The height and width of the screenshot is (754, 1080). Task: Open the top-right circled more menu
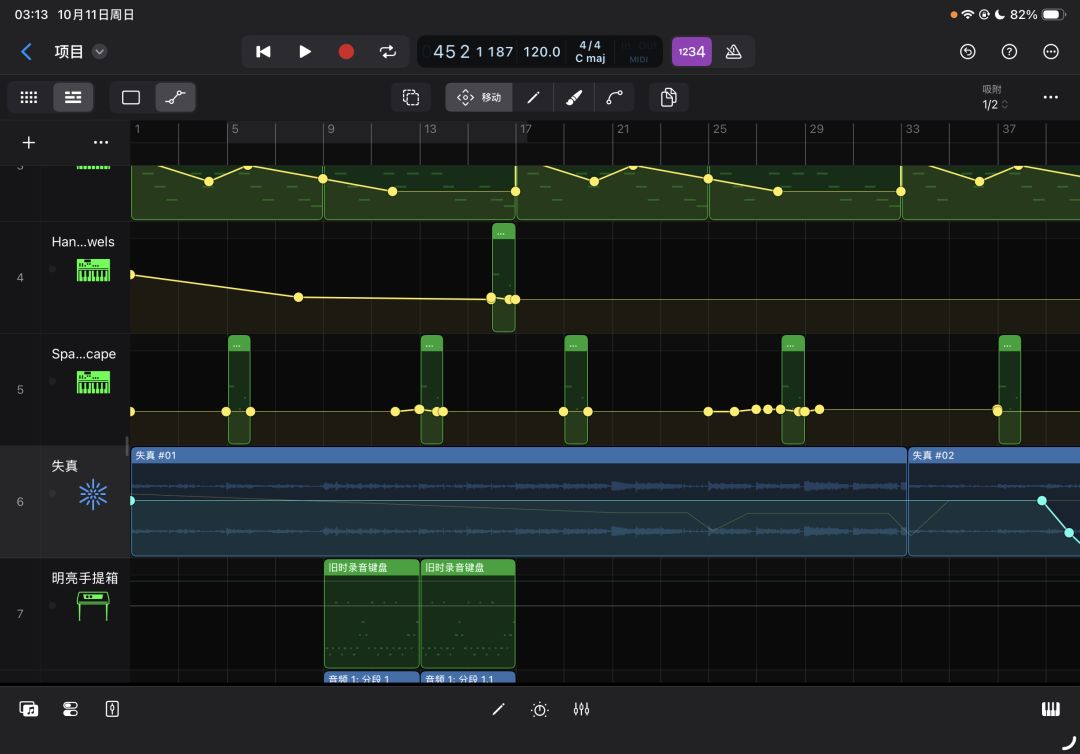pos(1050,52)
